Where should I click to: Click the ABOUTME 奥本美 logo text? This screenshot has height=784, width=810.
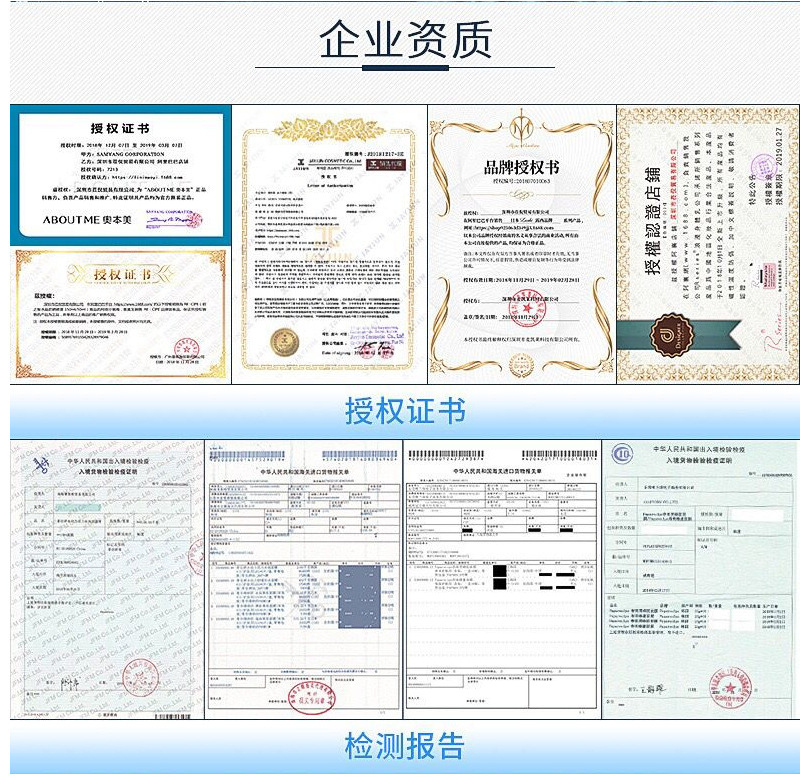(87, 219)
